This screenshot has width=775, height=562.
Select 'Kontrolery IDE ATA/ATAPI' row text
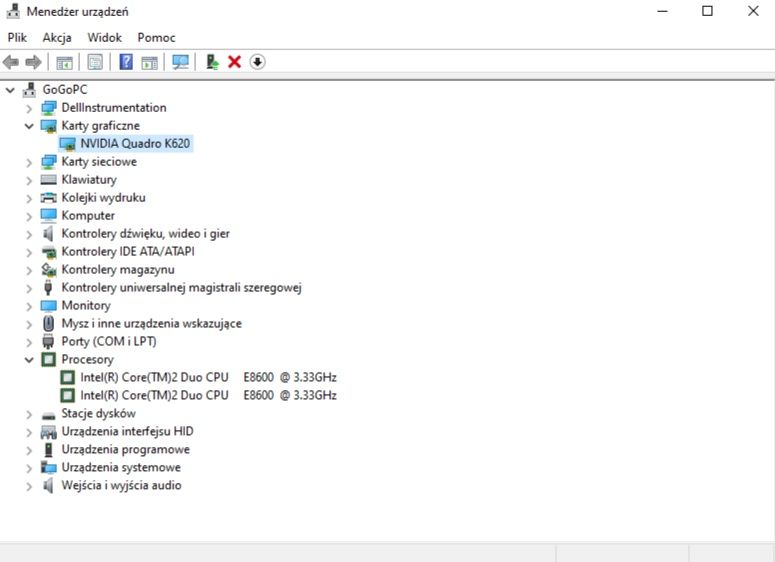tap(128, 252)
